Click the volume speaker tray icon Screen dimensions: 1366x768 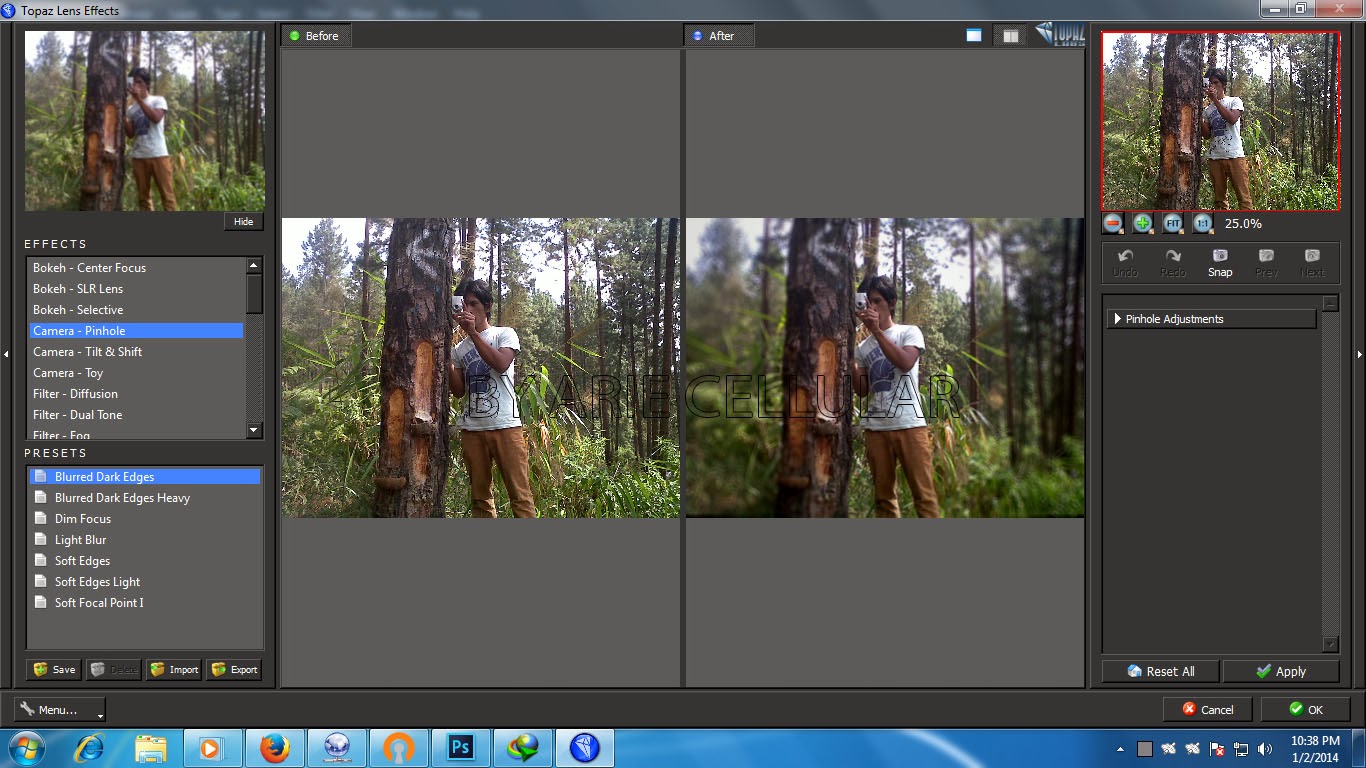coord(1265,749)
